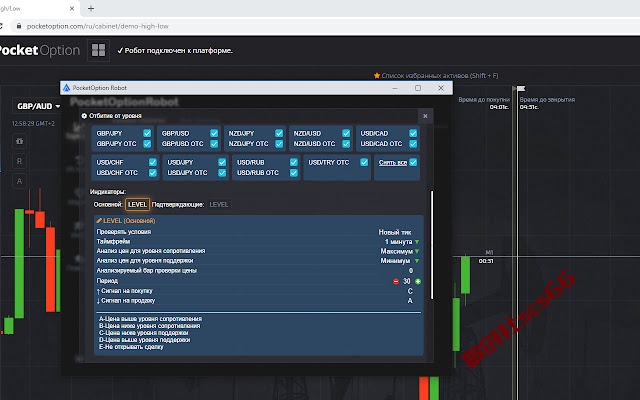The height and width of the screenshot is (400, 640).
Task: Toggle the USD/JPY OTC checkbox
Action: click(x=222, y=173)
